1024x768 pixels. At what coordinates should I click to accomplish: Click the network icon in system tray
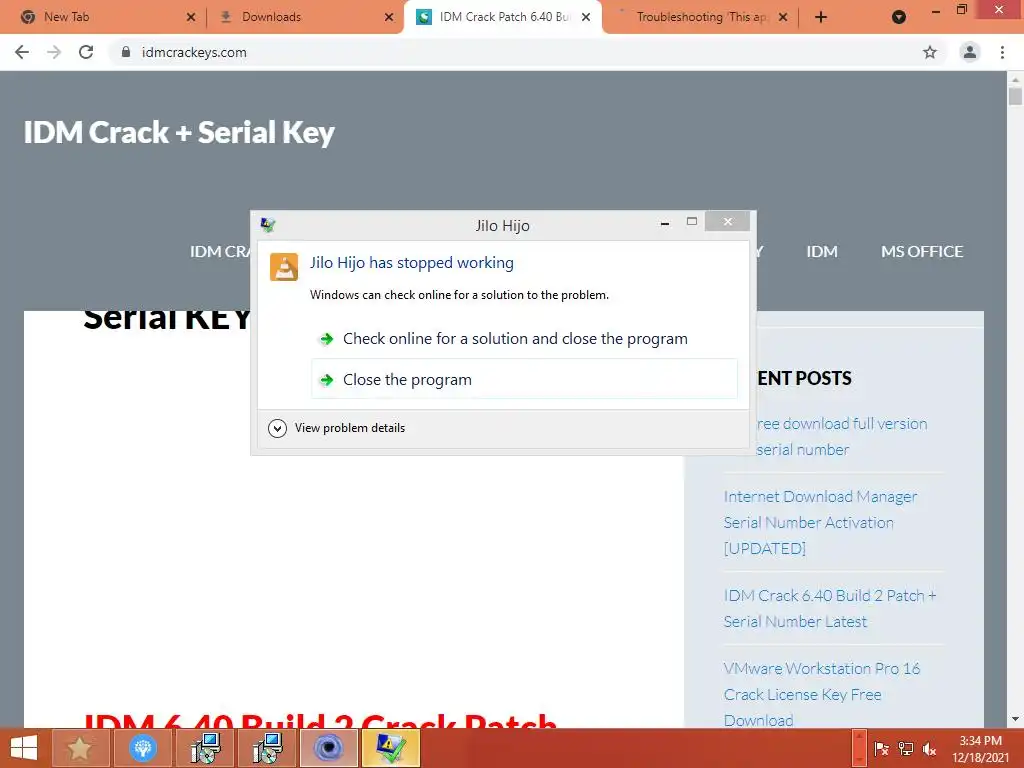[x=905, y=749]
